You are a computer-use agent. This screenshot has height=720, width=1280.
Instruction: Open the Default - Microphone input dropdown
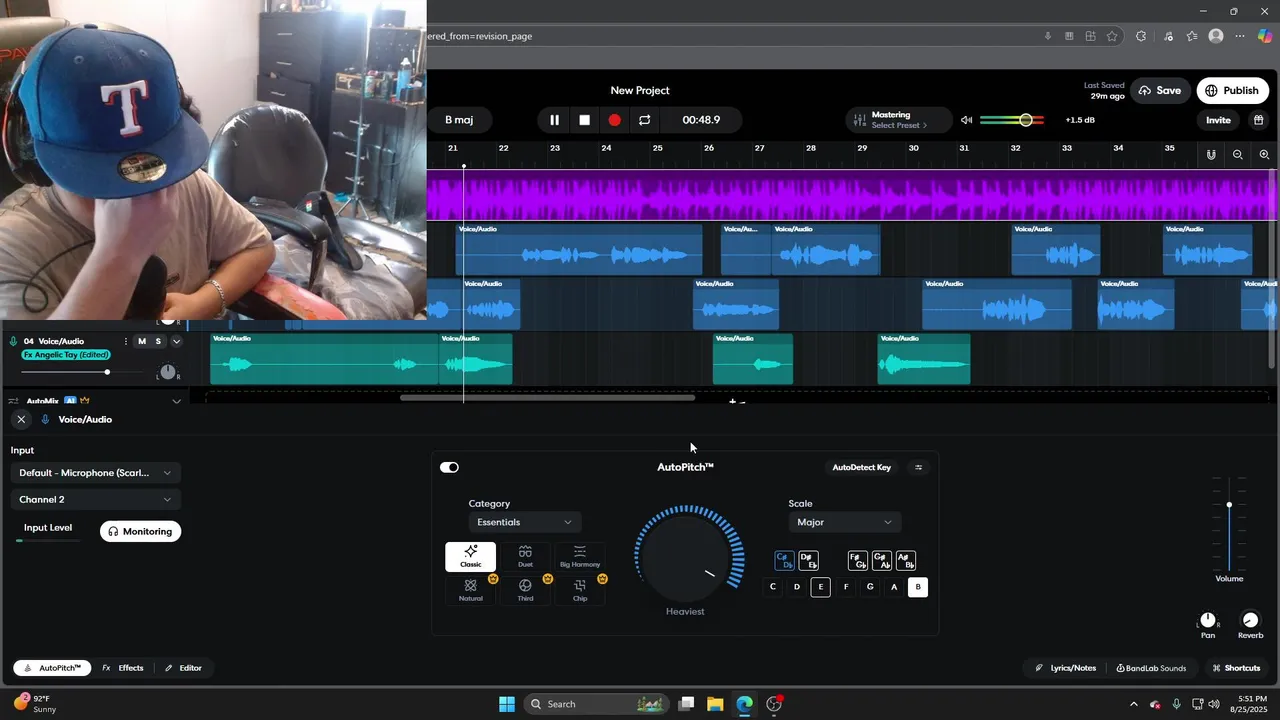click(95, 473)
